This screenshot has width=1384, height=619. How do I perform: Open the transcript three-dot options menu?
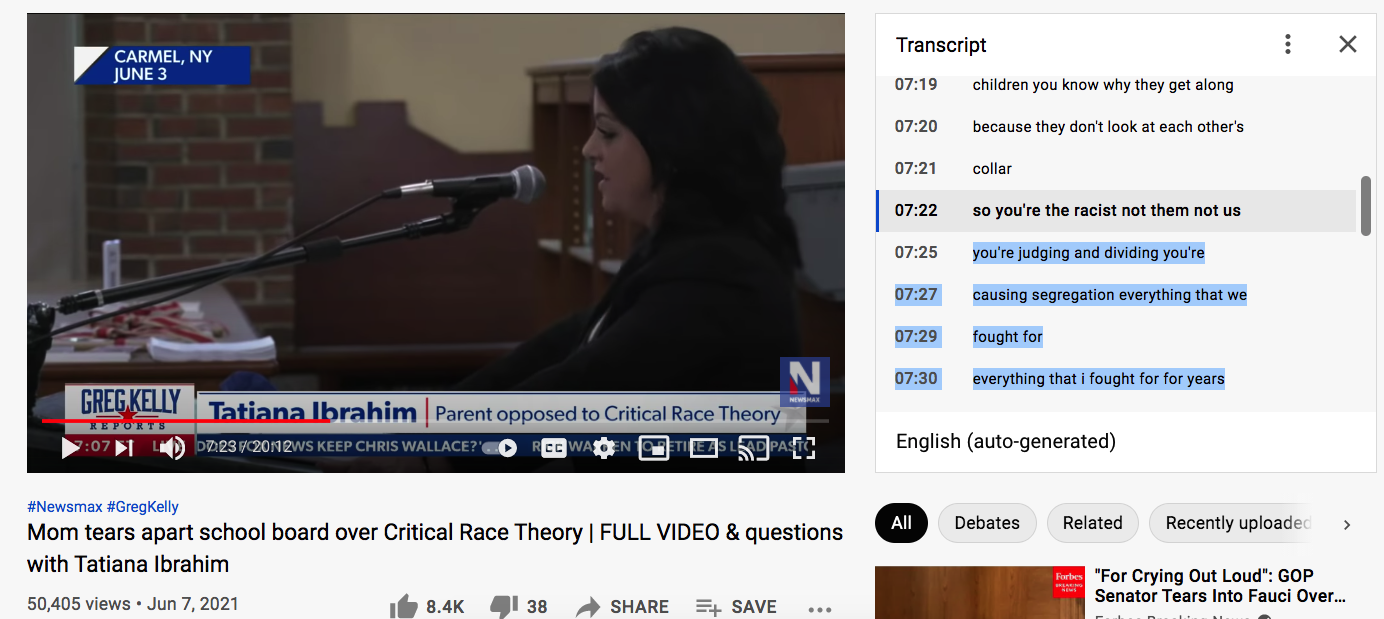tap(1288, 44)
